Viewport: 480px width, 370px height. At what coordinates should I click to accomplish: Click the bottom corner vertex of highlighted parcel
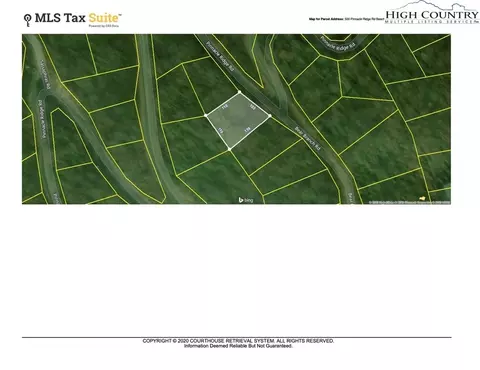pyautogui.click(x=229, y=149)
